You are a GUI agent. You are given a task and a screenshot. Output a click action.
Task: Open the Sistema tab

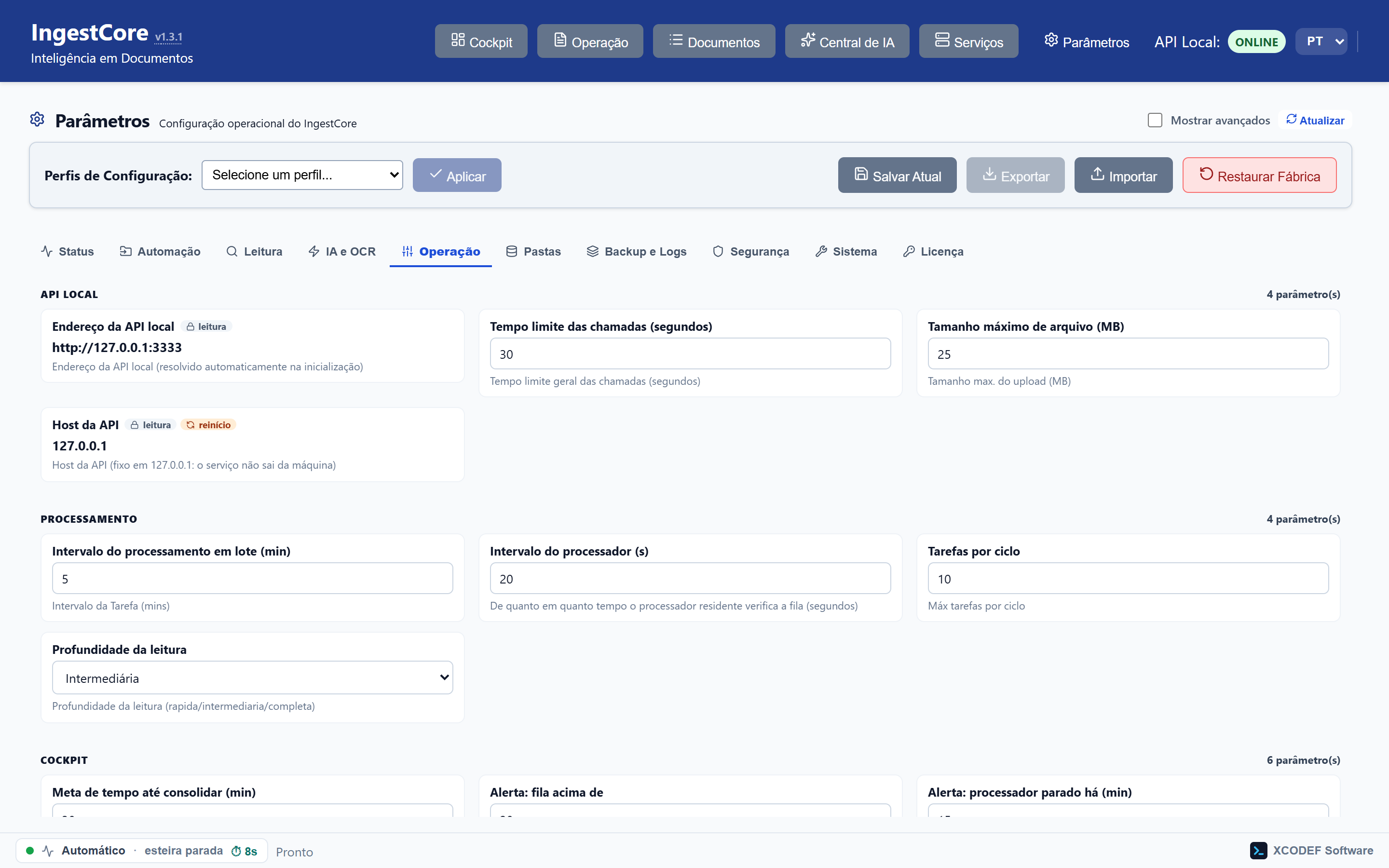[846, 251]
